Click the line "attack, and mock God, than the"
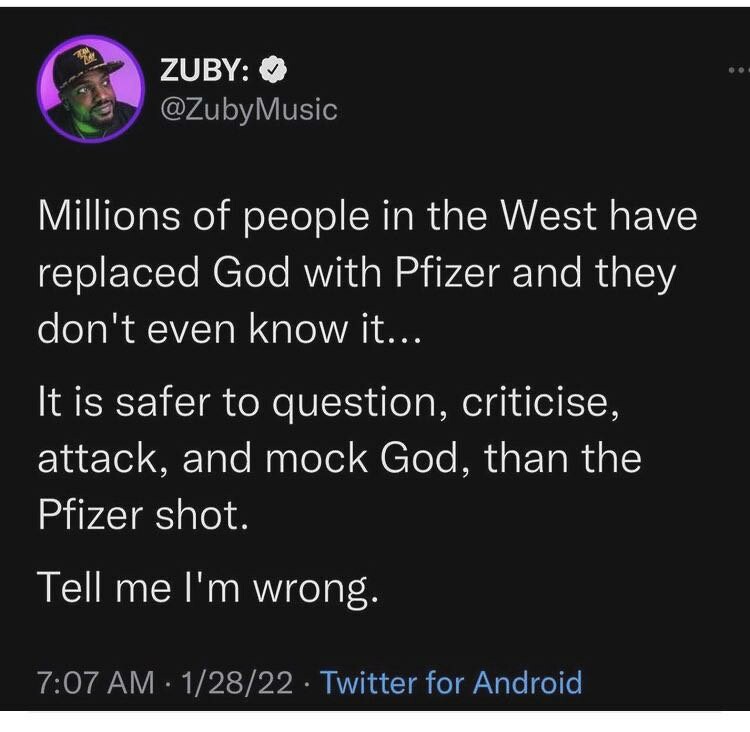Viewport: 750px width, 732px height. [x=339, y=458]
